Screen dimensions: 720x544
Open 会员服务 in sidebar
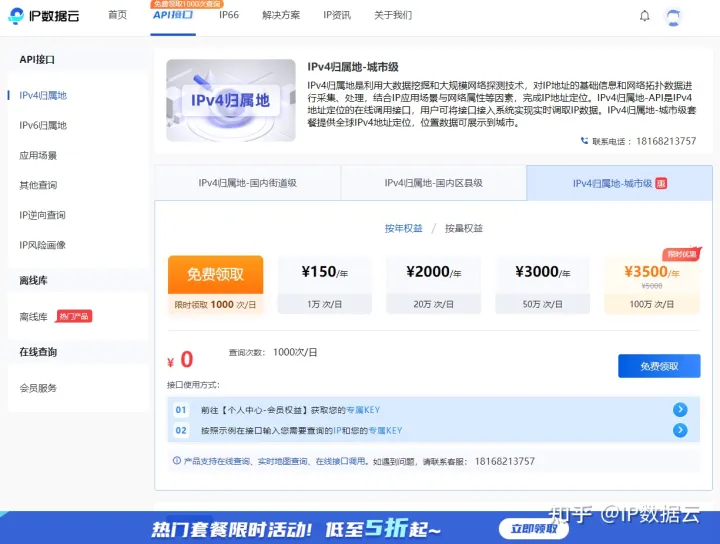pyautogui.click(x=38, y=388)
